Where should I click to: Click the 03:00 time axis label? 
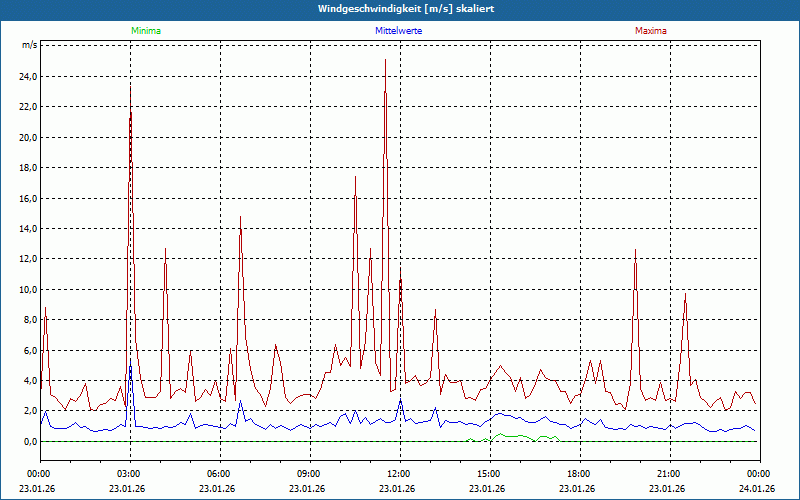pos(129,473)
